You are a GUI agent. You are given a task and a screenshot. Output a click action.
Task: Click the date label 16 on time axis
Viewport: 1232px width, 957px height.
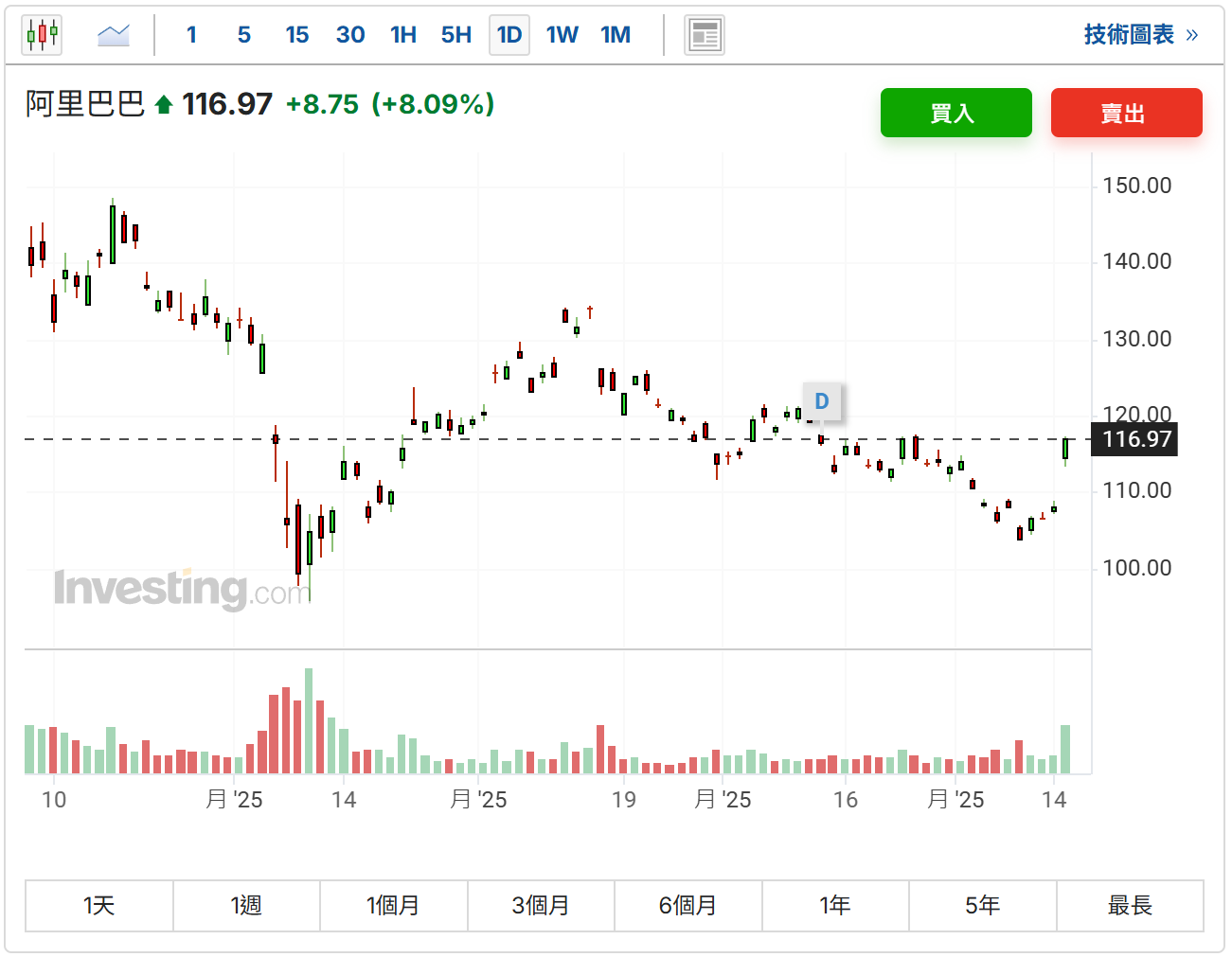tap(846, 800)
